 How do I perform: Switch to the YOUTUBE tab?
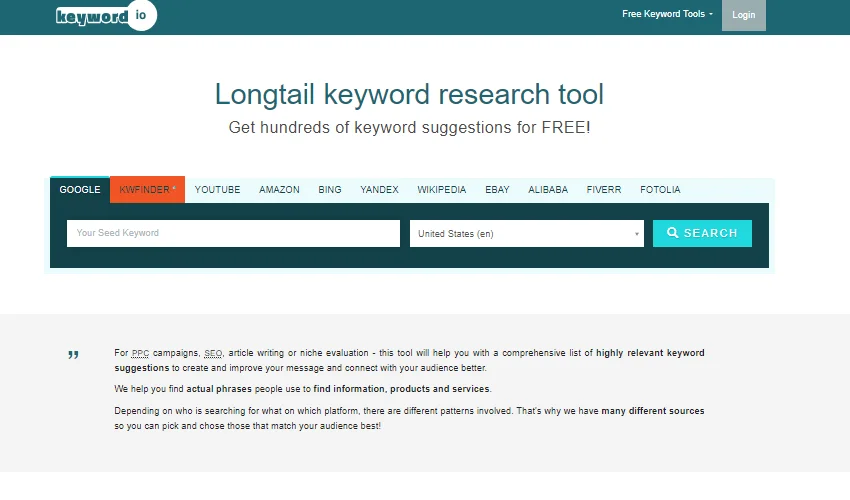217,190
